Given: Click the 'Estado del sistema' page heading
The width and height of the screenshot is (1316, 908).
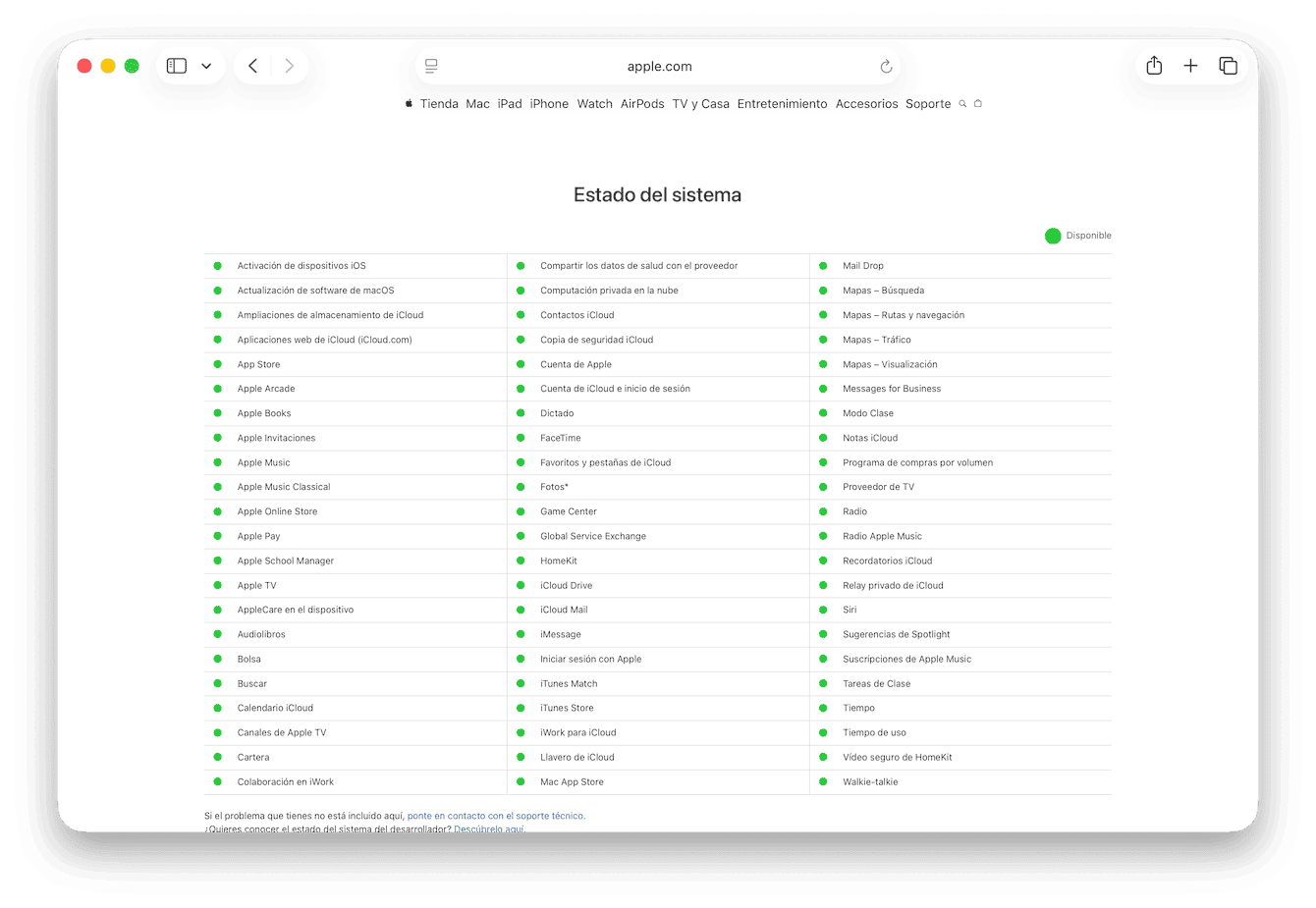Looking at the screenshot, I should (x=657, y=194).
